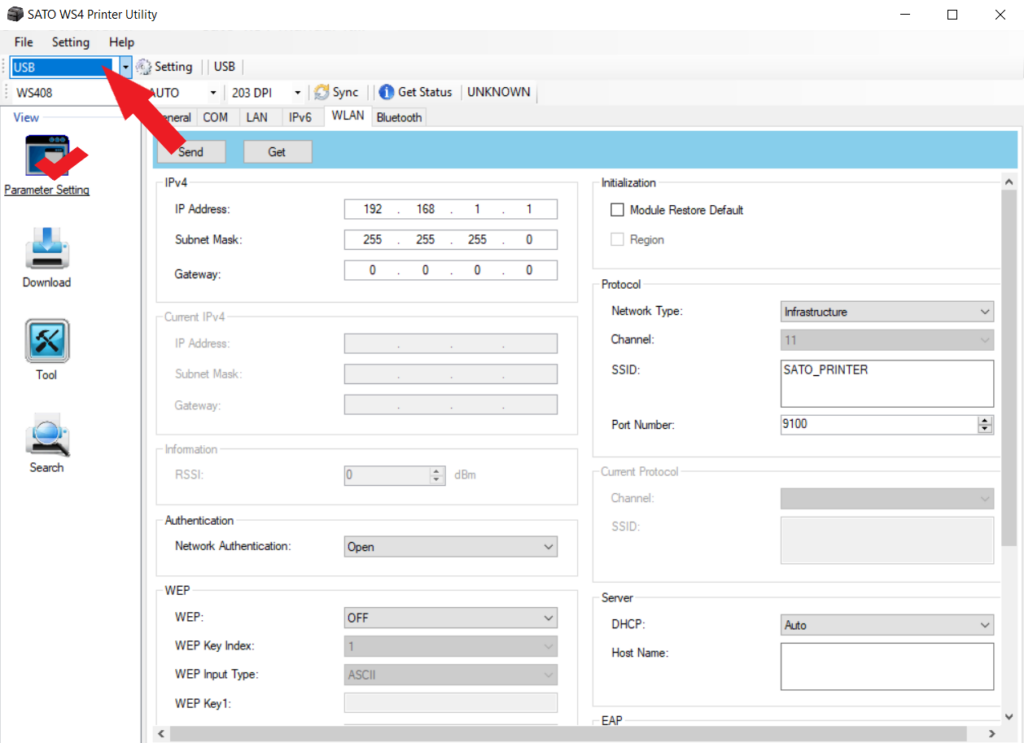Click the USB toolbar button

[x=225, y=67]
